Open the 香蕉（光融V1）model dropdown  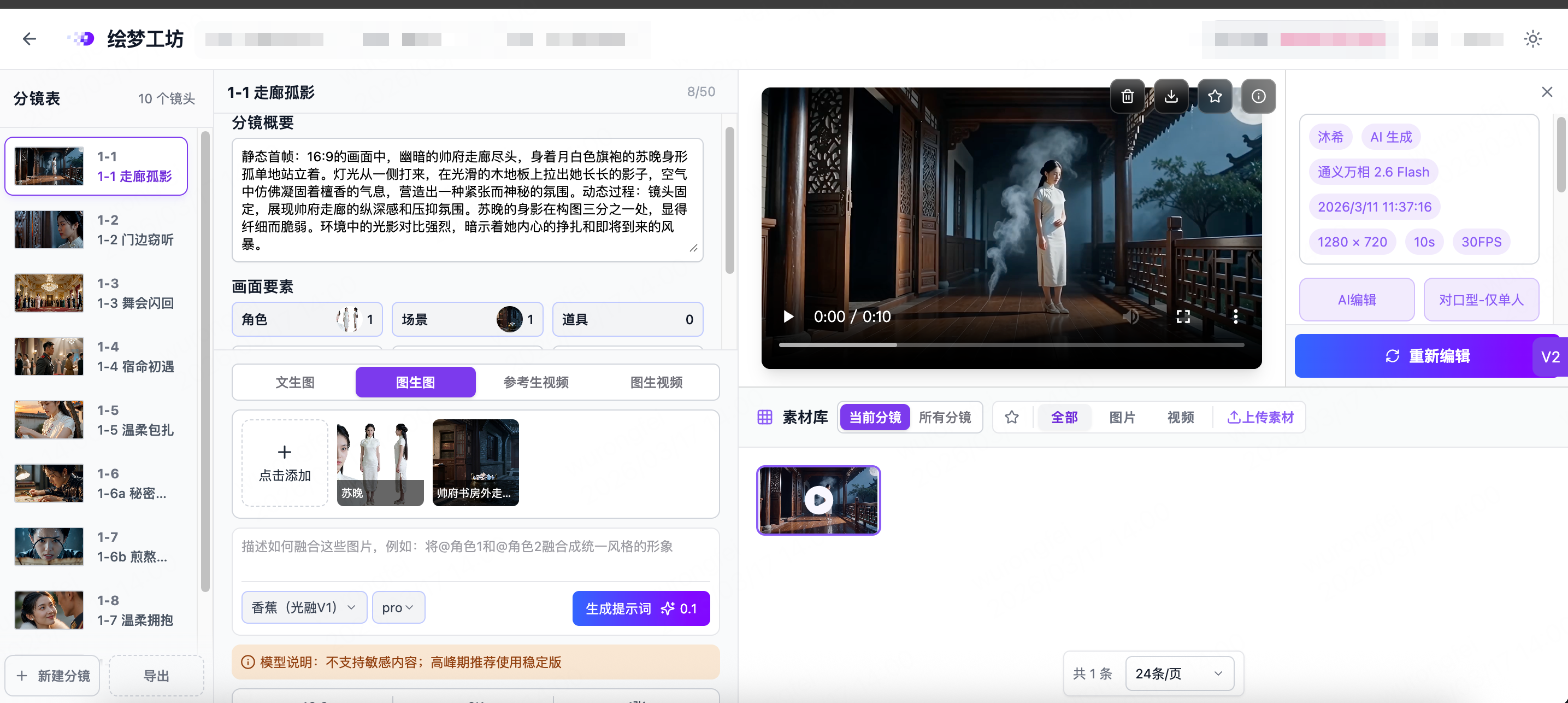pos(304,607)
